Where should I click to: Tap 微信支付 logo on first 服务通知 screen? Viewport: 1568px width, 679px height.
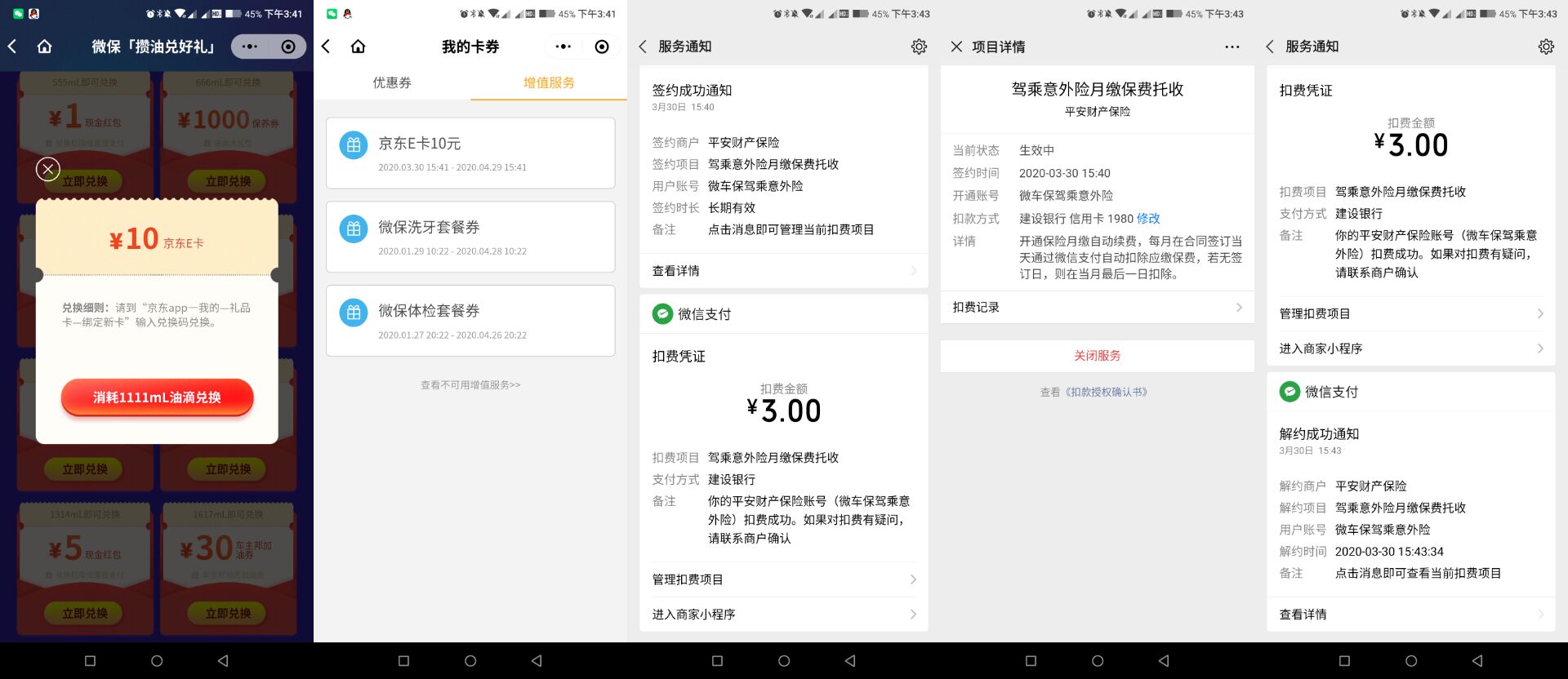[662, 314]
